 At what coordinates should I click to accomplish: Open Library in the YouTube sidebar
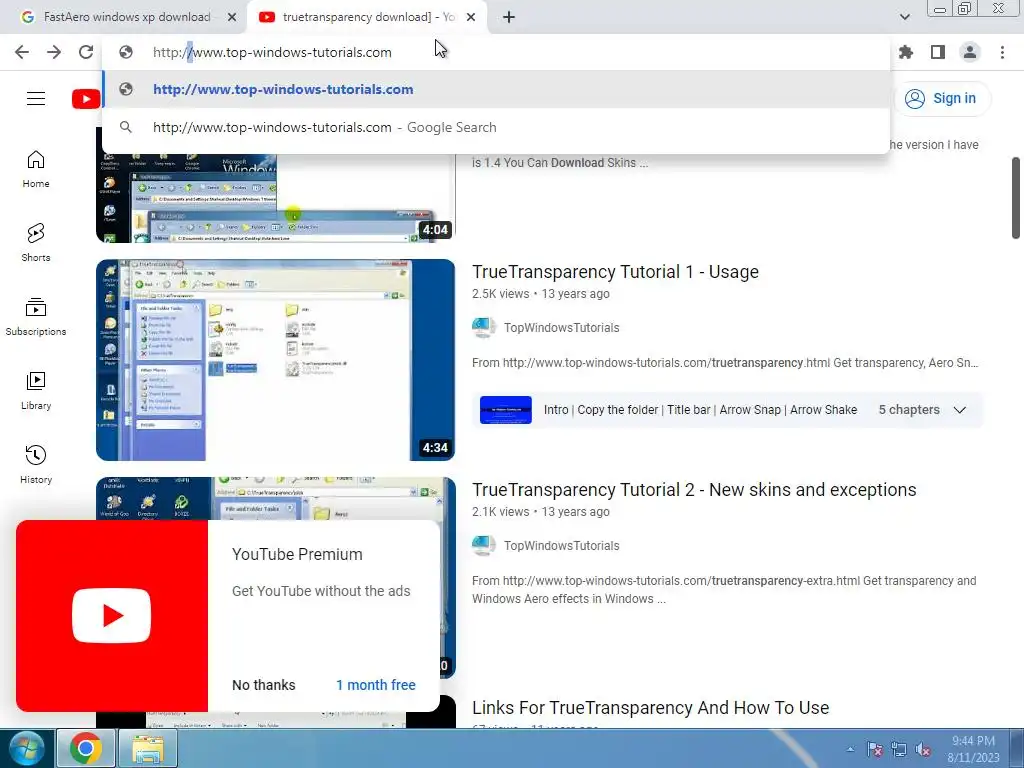(x=36, y=391)
